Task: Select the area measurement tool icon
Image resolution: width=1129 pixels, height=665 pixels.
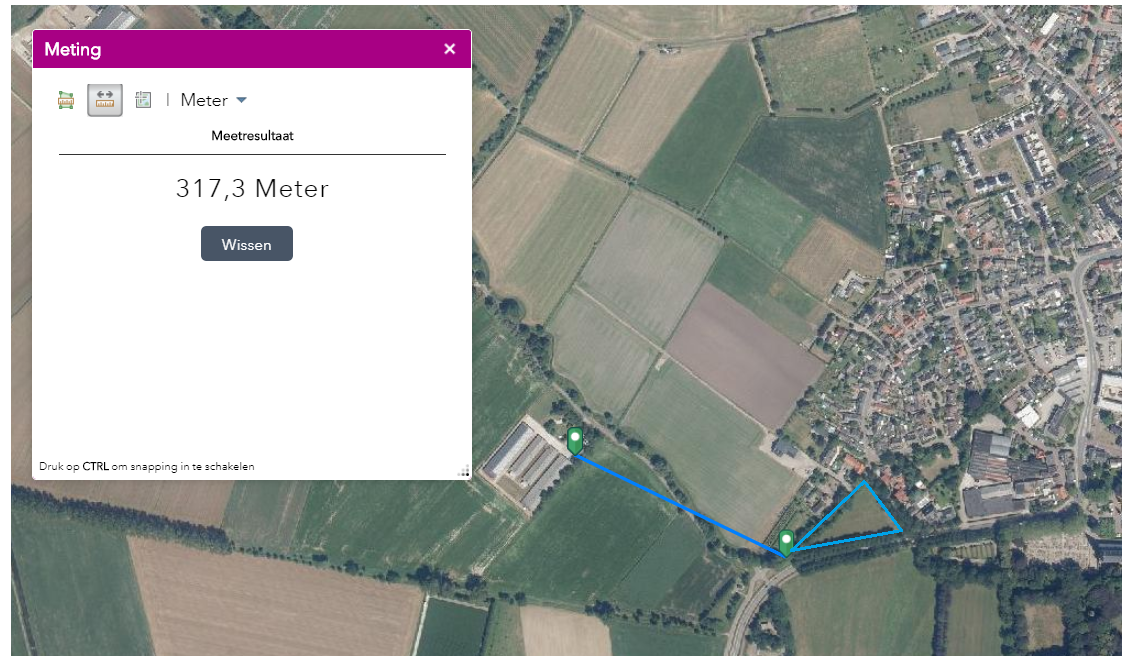Action: 66,100
